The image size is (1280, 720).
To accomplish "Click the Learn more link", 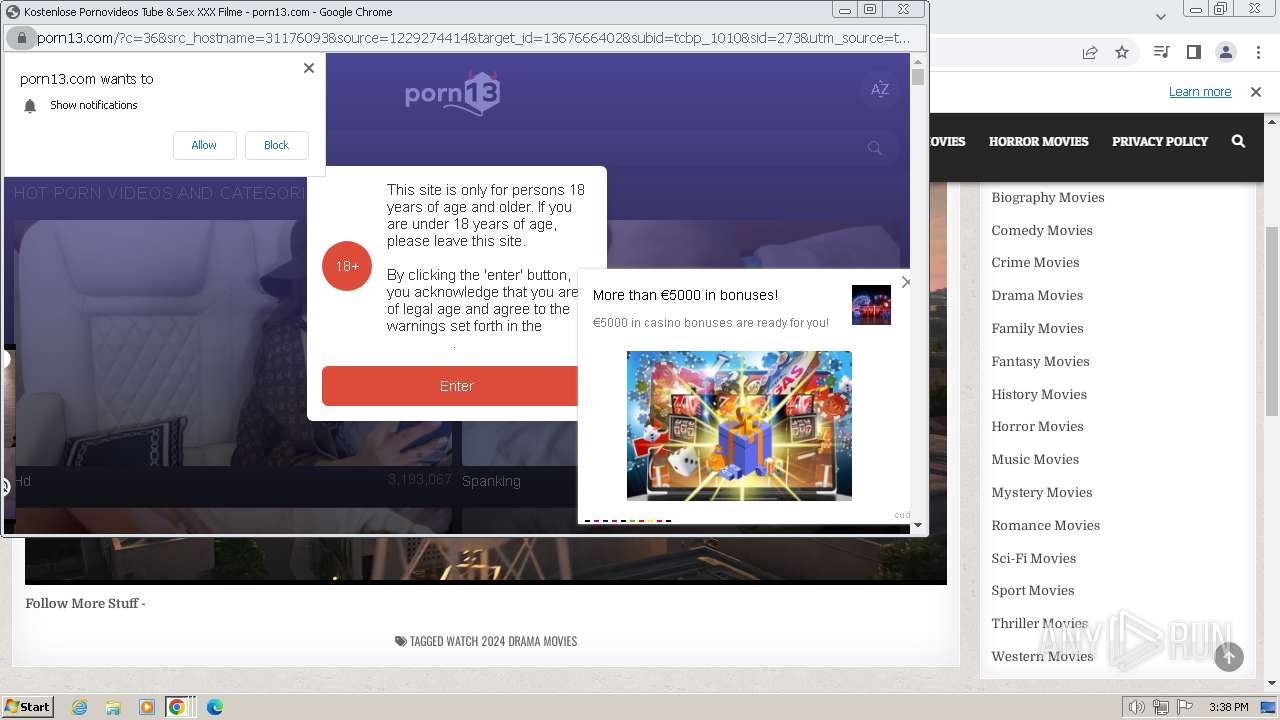I will pos(1200,92).
